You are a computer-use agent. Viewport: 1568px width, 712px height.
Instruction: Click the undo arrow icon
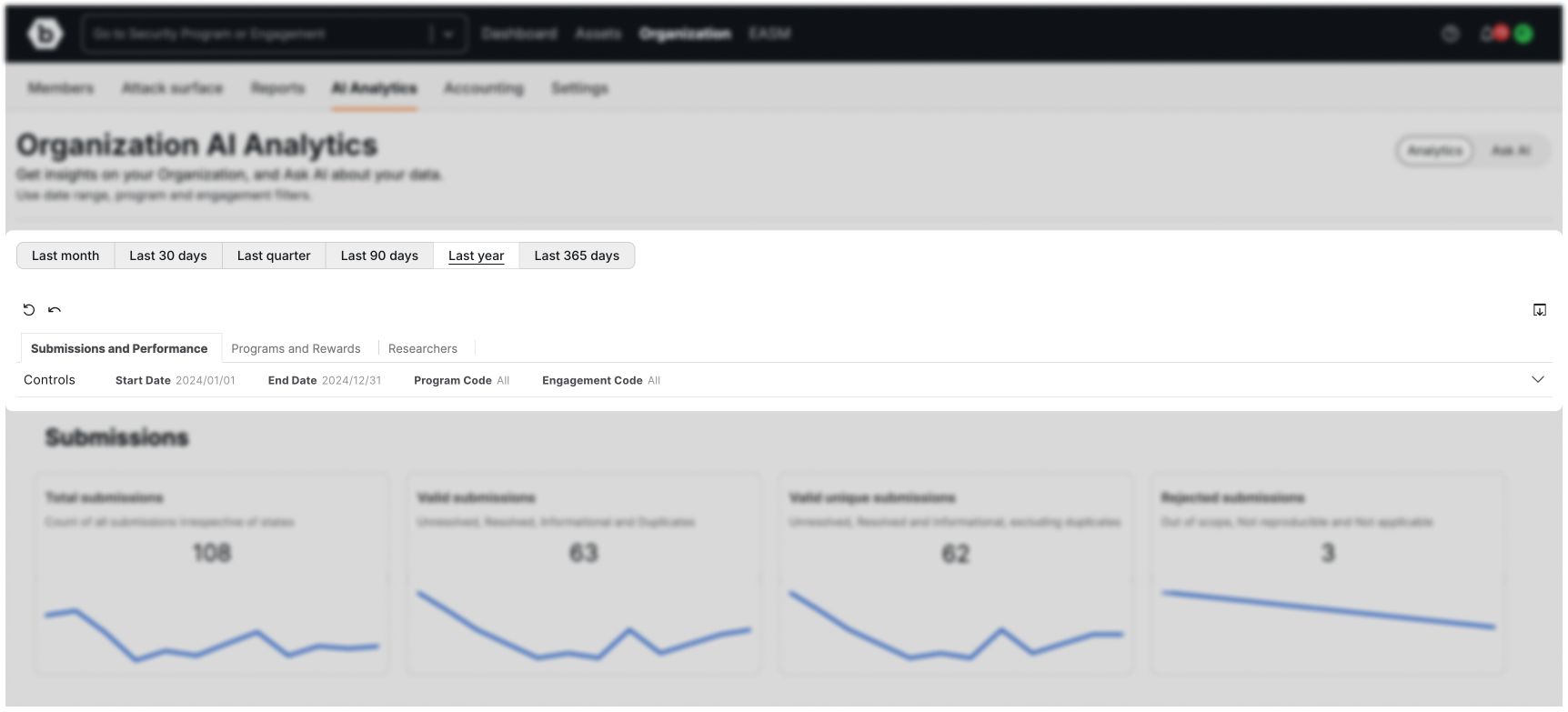(x=55, y=310)
